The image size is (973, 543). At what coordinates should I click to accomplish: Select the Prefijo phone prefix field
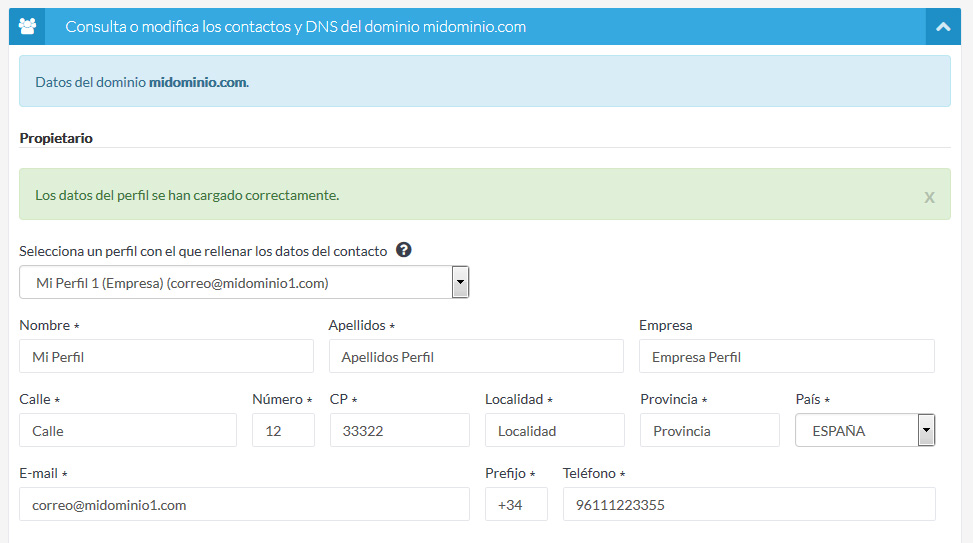coord(516,505)
